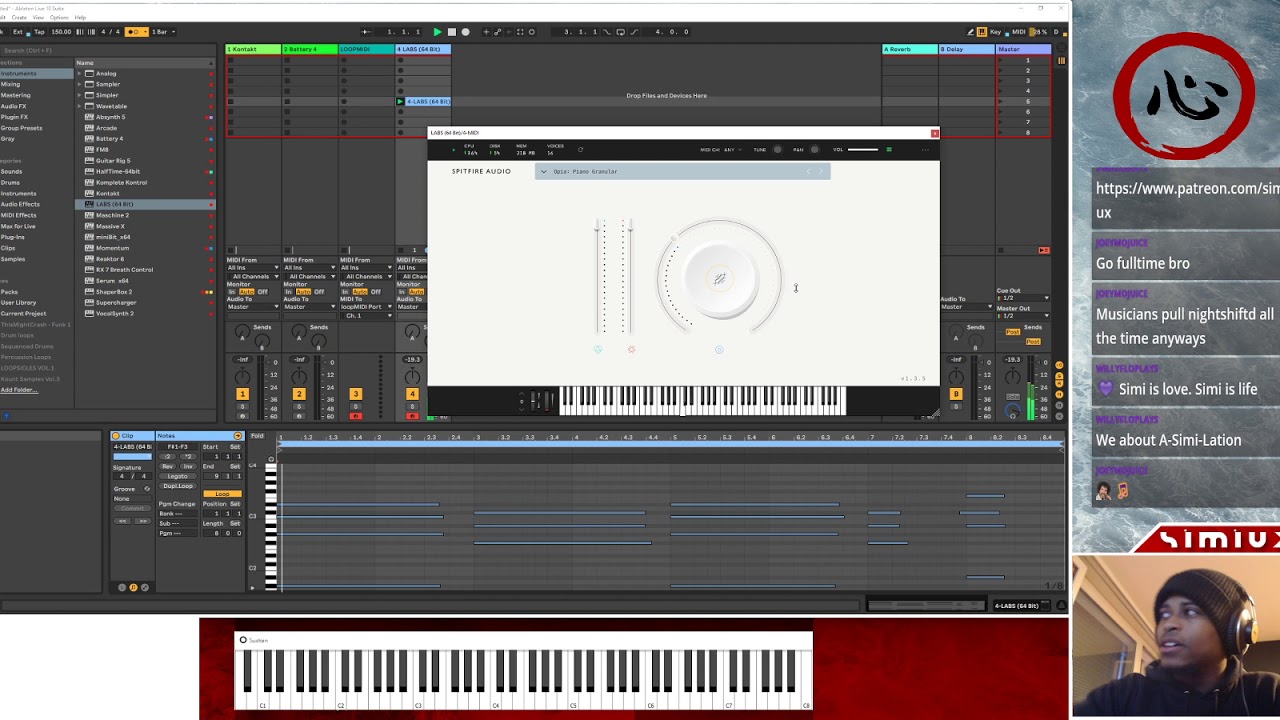This screenshot has height=720, width=1280.
Task: Click the session record circle icon
Action: click(531, 32)
